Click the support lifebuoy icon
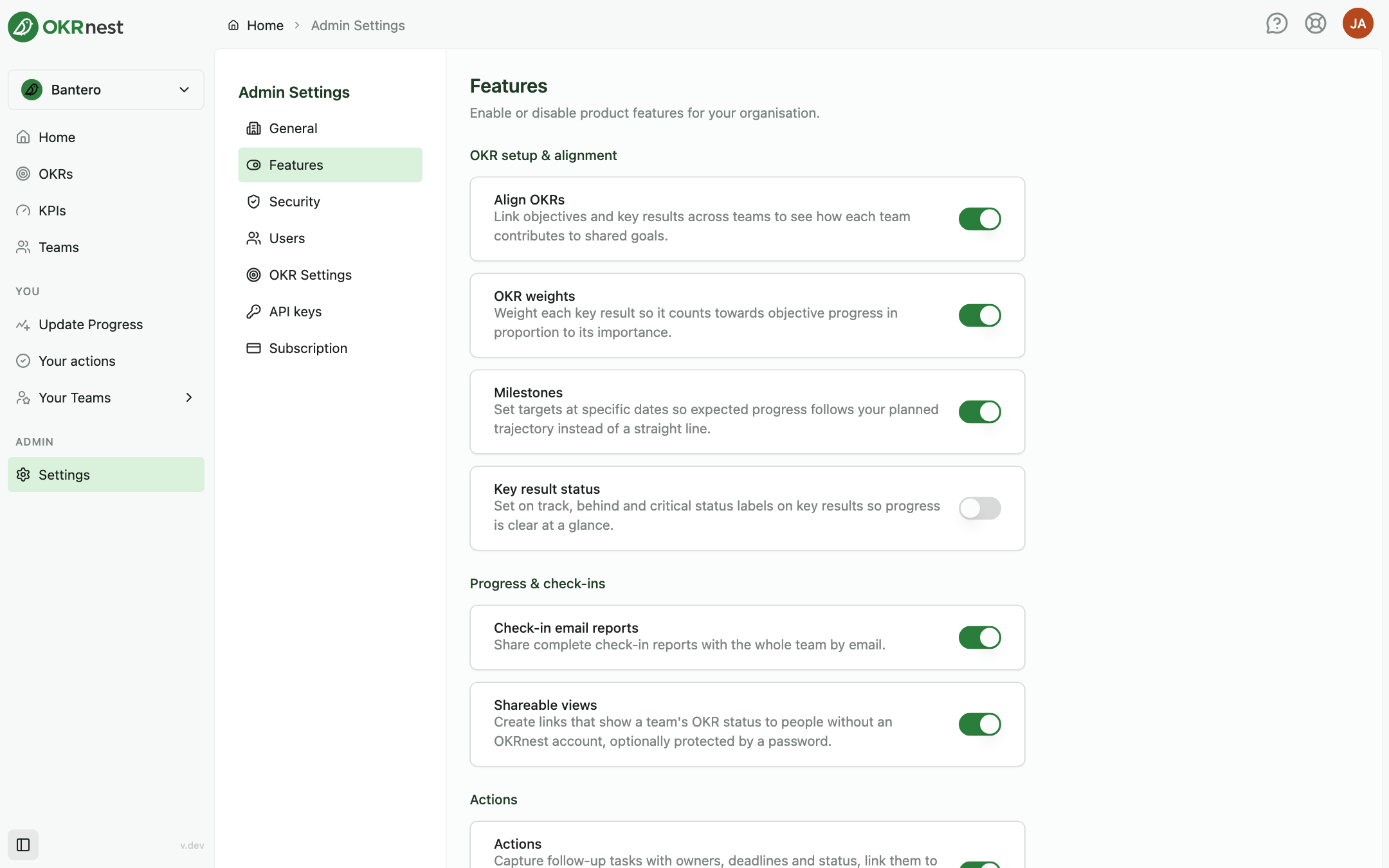 (1316, 24)
